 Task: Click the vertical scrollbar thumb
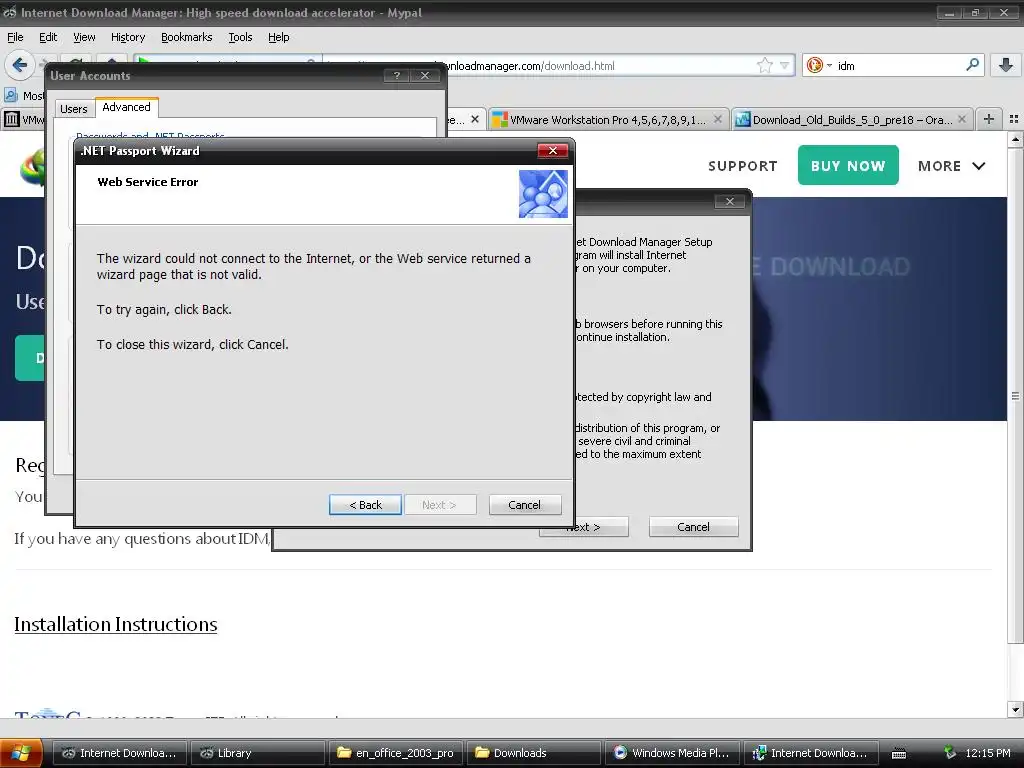tap(1015, 395)
